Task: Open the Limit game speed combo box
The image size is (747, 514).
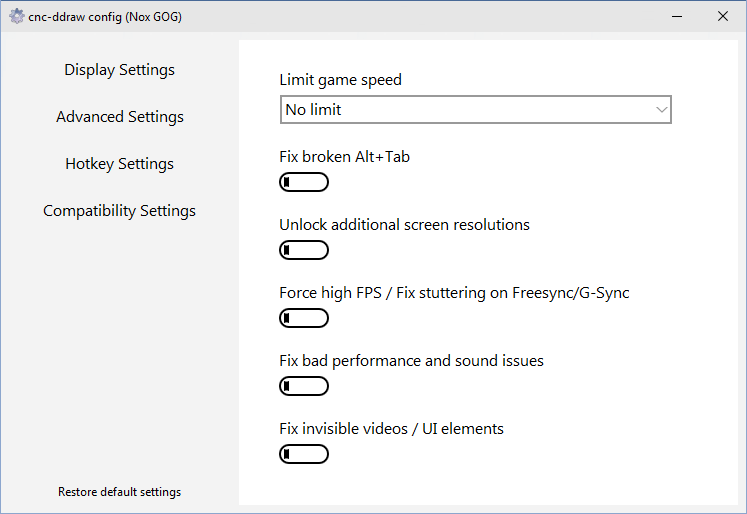Action: coord(476,110)
